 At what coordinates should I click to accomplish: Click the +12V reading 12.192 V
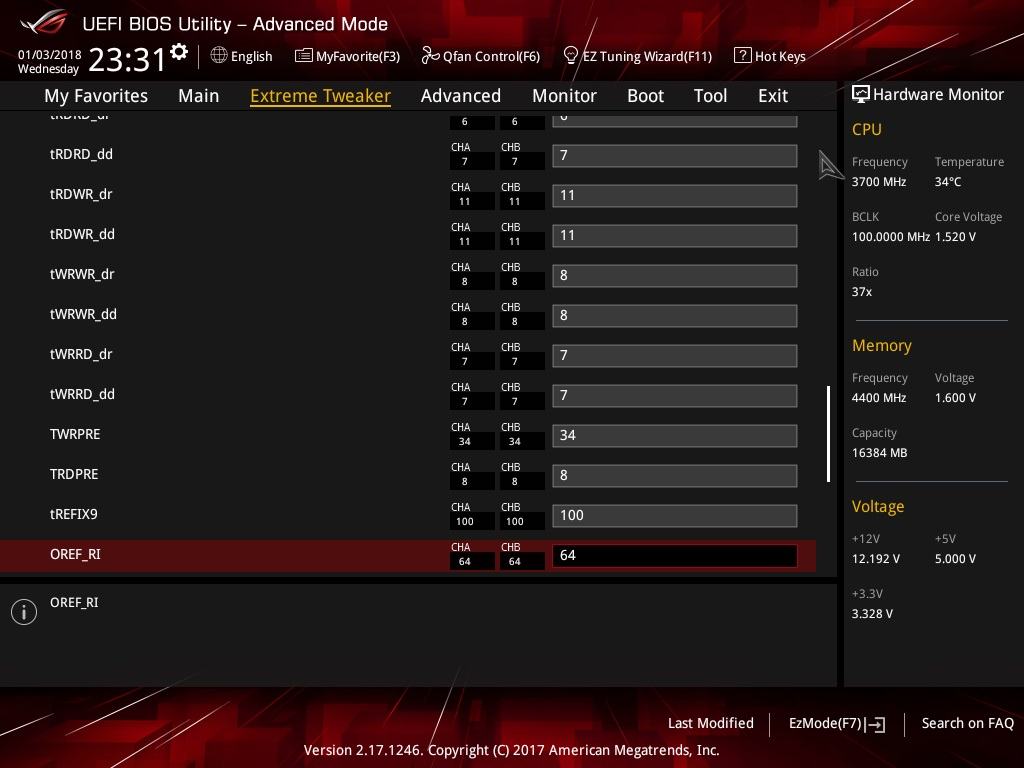(x=875, y=559)
